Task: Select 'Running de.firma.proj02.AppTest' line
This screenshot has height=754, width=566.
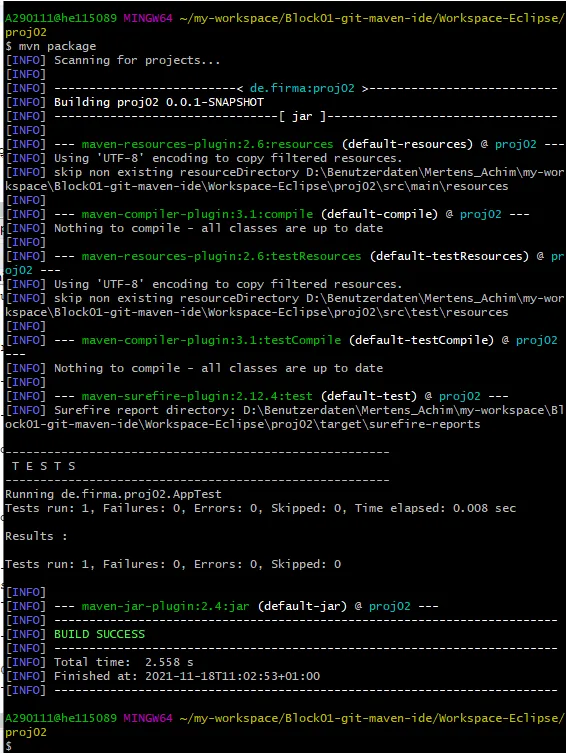Action: pos(113,494)
